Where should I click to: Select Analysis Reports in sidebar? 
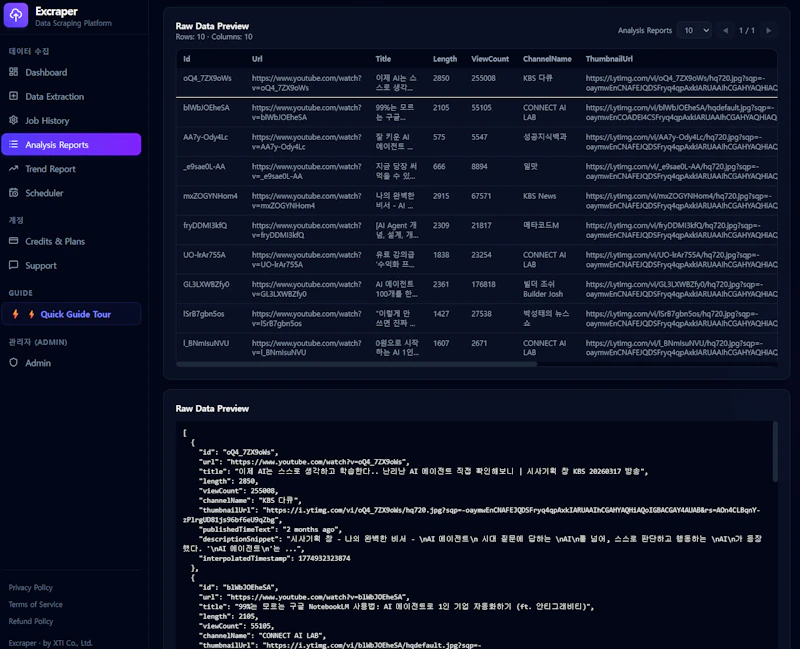point(71,144)
